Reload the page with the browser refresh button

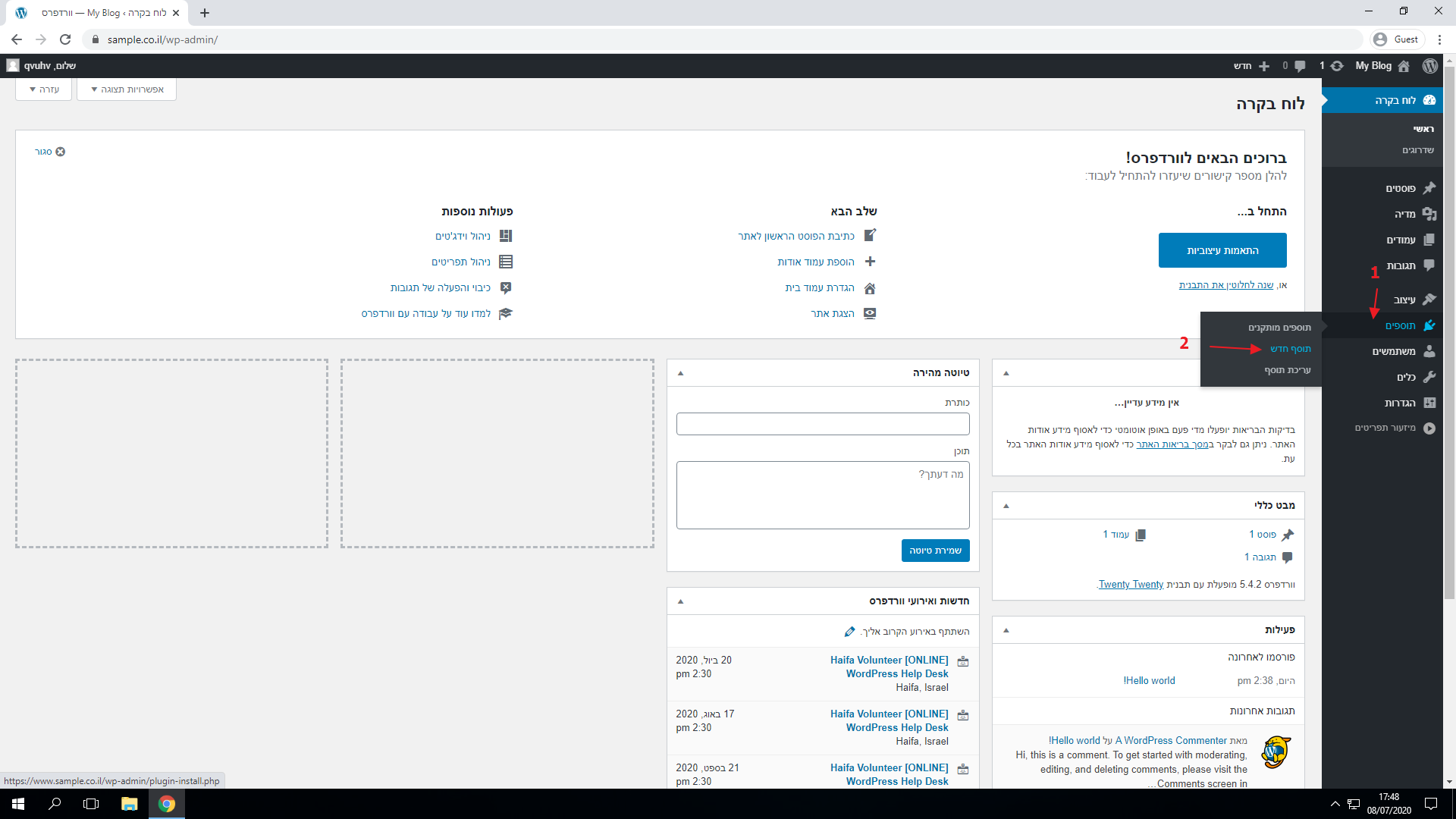[x=65, y=39]
